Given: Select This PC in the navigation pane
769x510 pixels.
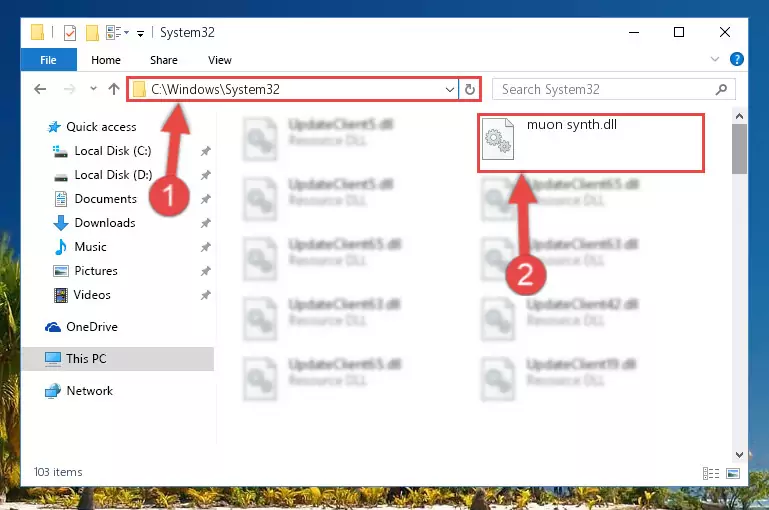Looking at the screenshot, I should click(118, 359).
